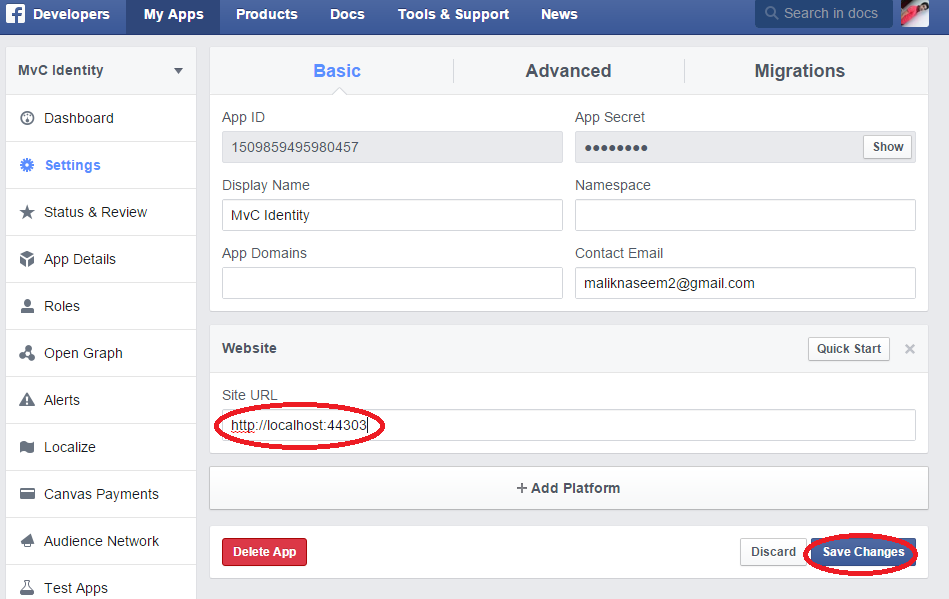Click the App ID field
This screenshot has height=599, width=949.
point(392,147)
